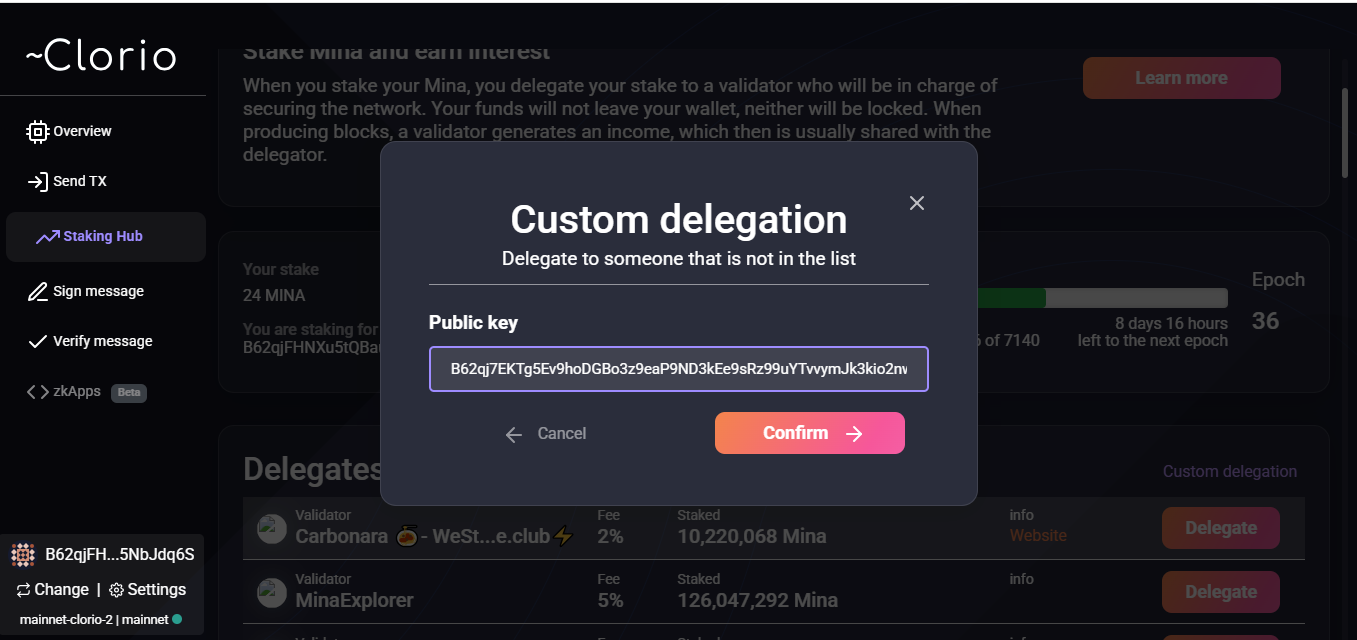Select the Sign message pencil icon
This screenshot has width=1357, height=640.
pyautogui.click(x=36, y=291)
